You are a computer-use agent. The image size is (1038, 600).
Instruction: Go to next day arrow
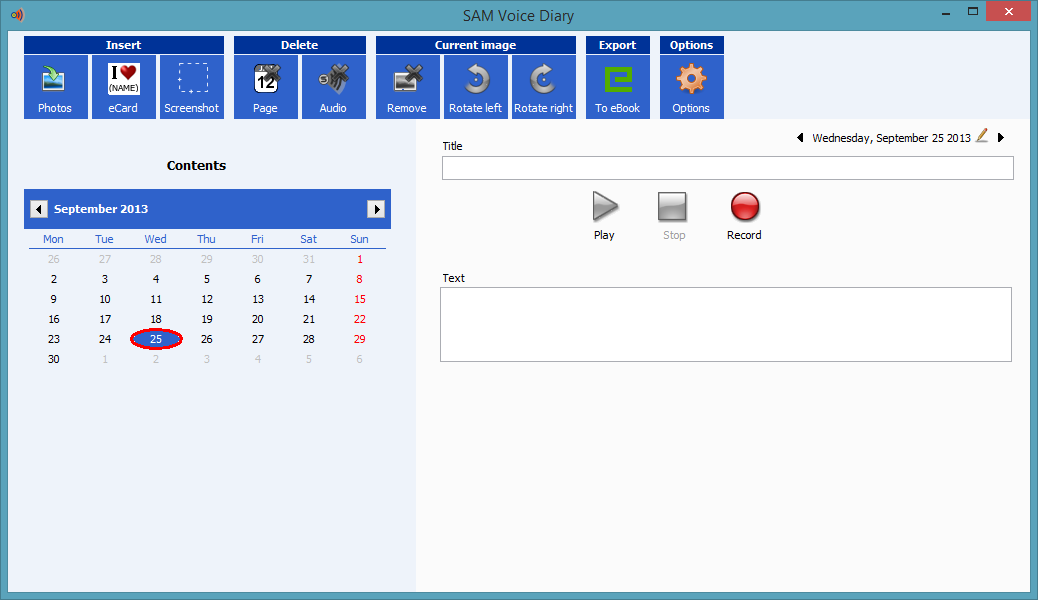(x=1001, y=138)
